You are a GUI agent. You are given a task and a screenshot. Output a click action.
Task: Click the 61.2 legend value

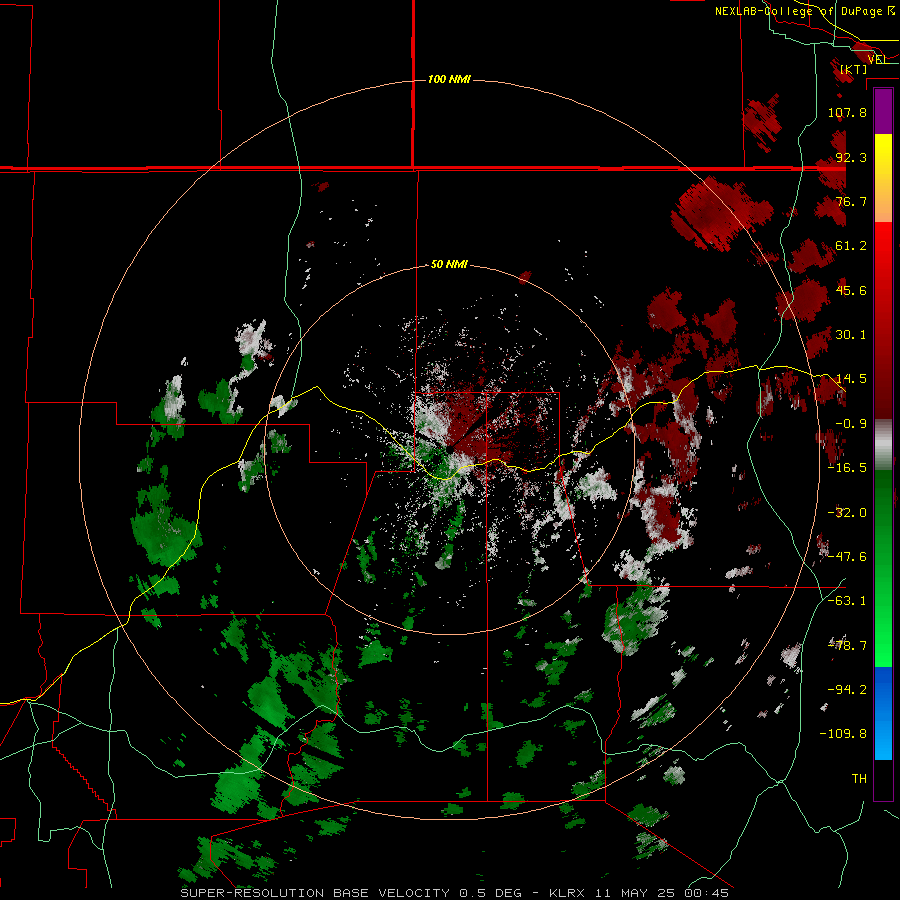pos(851,246)
